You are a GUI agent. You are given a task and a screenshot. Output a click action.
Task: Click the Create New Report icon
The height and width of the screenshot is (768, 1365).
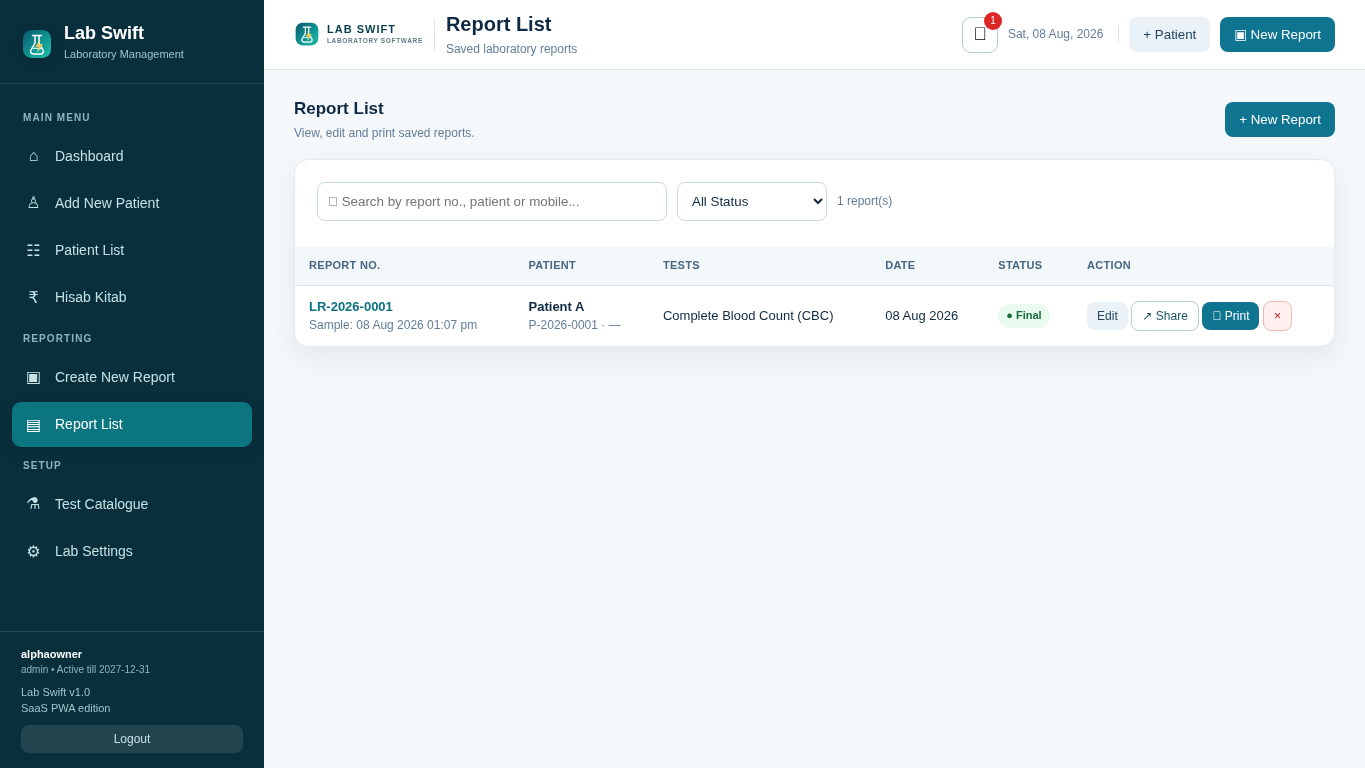coord(33,377)
